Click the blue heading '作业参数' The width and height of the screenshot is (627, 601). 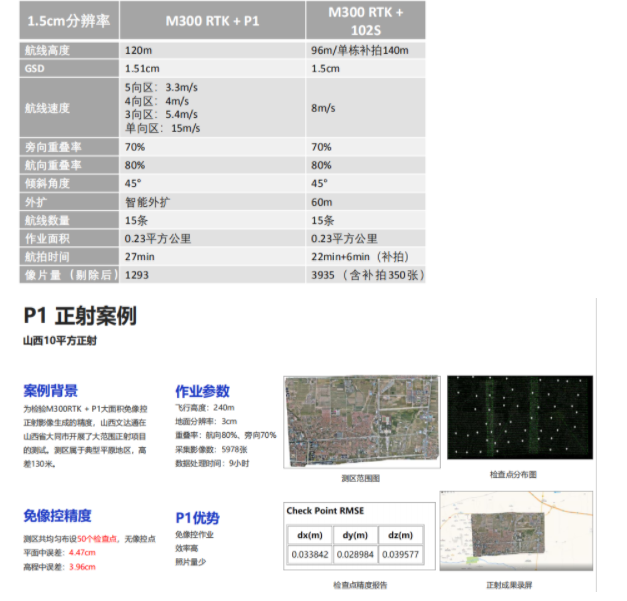pyautogui.click(x=202, y=391)
